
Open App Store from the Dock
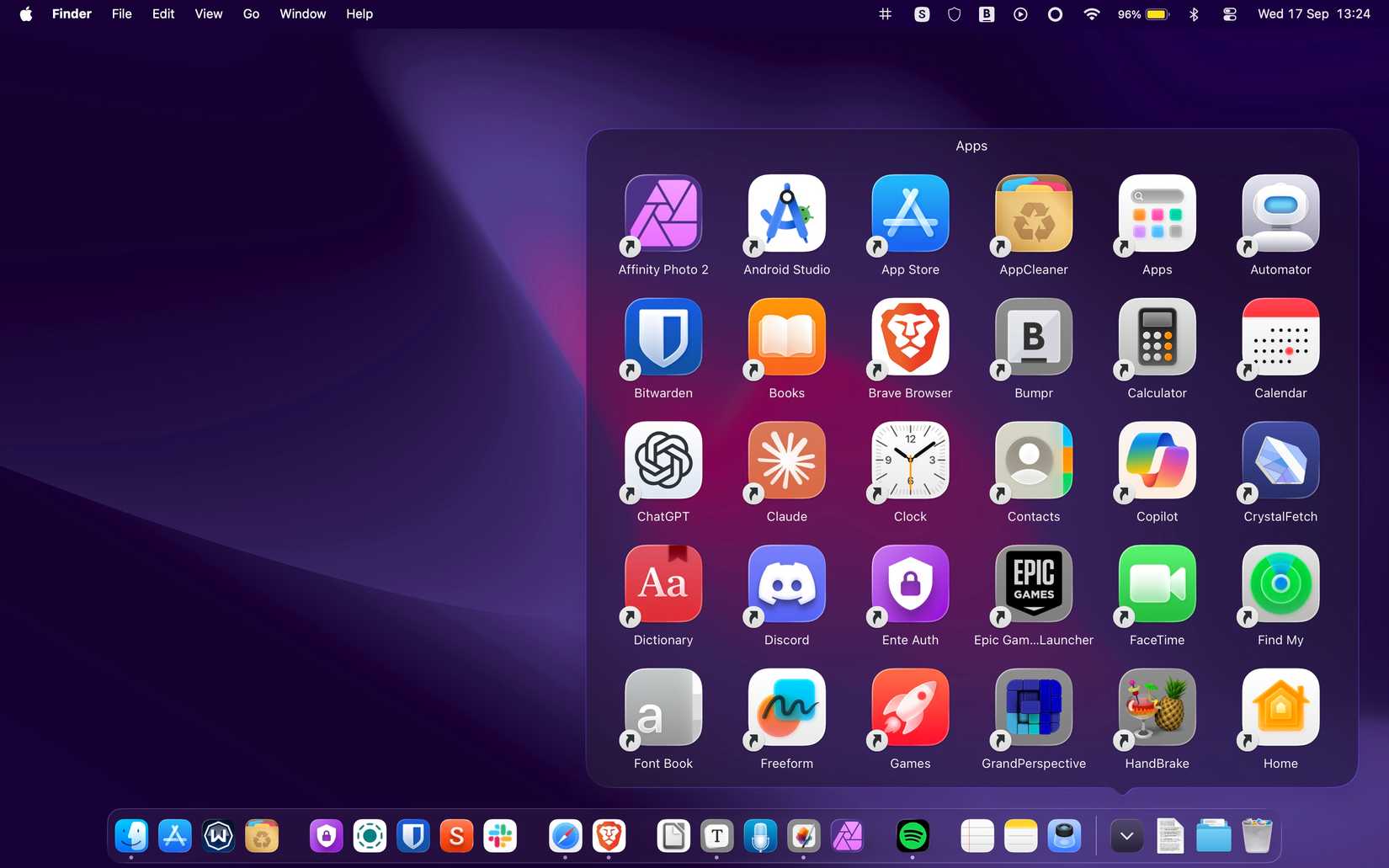point(175,836)
